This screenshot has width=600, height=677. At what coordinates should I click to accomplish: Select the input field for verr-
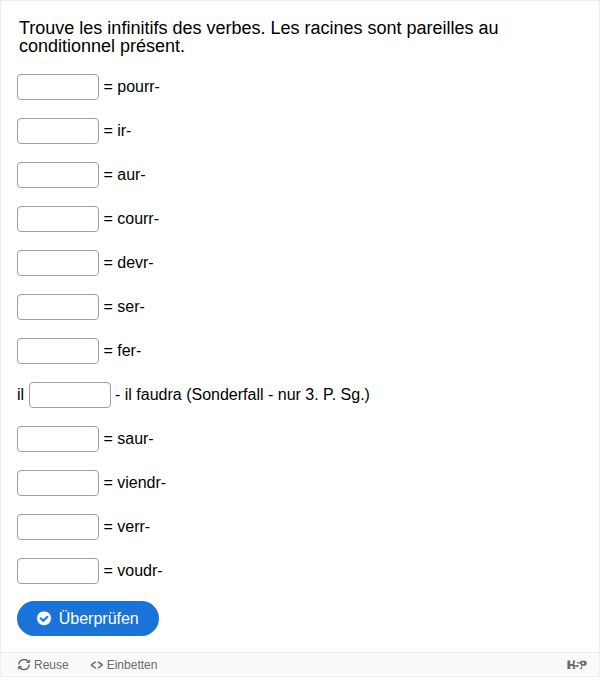(x=58, y=527)
